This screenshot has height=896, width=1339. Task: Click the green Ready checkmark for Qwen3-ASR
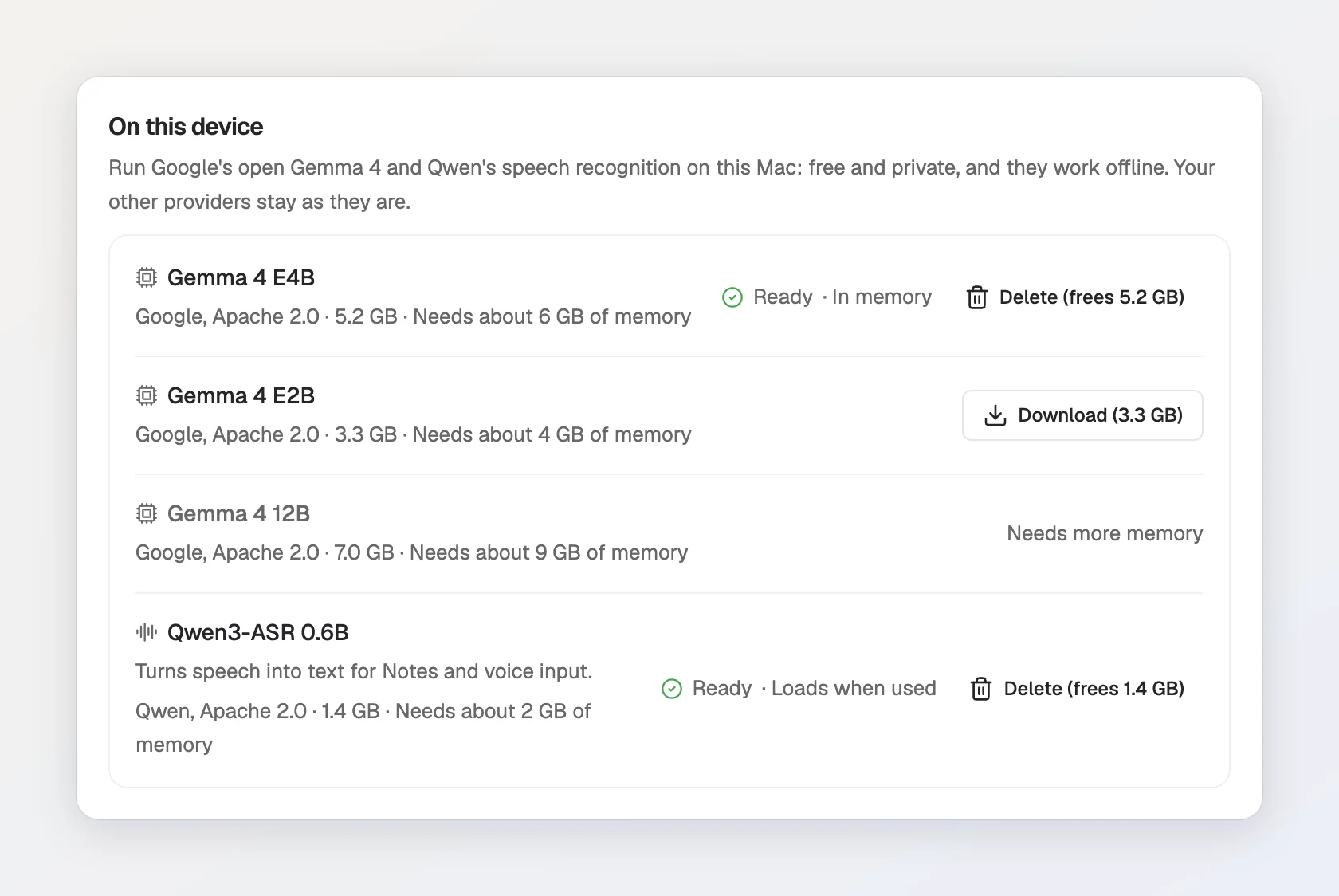point(672,689)
